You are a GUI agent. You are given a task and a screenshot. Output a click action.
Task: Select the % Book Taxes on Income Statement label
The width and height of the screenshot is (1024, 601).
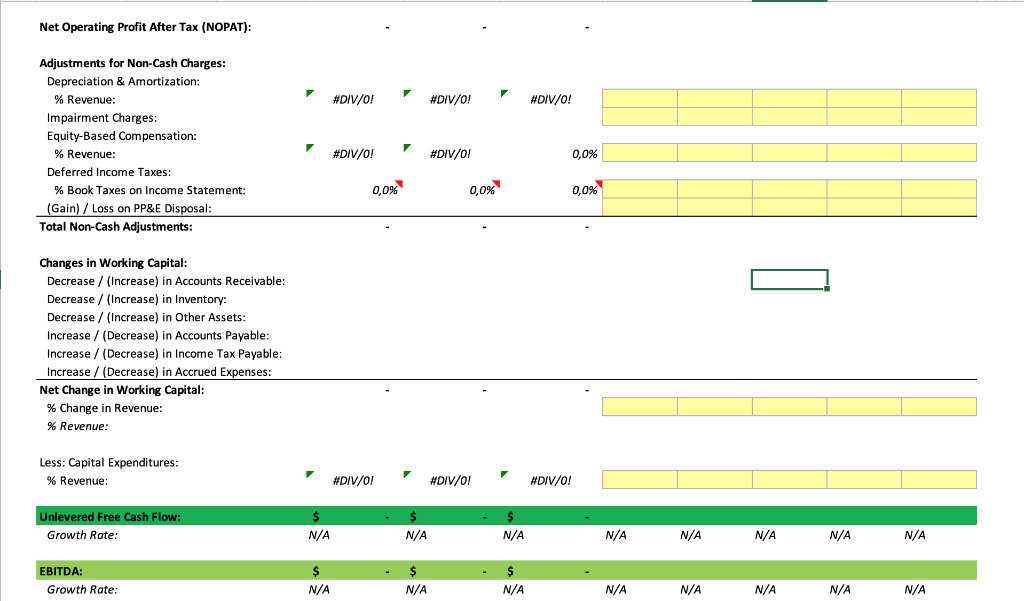pos(150,191)
